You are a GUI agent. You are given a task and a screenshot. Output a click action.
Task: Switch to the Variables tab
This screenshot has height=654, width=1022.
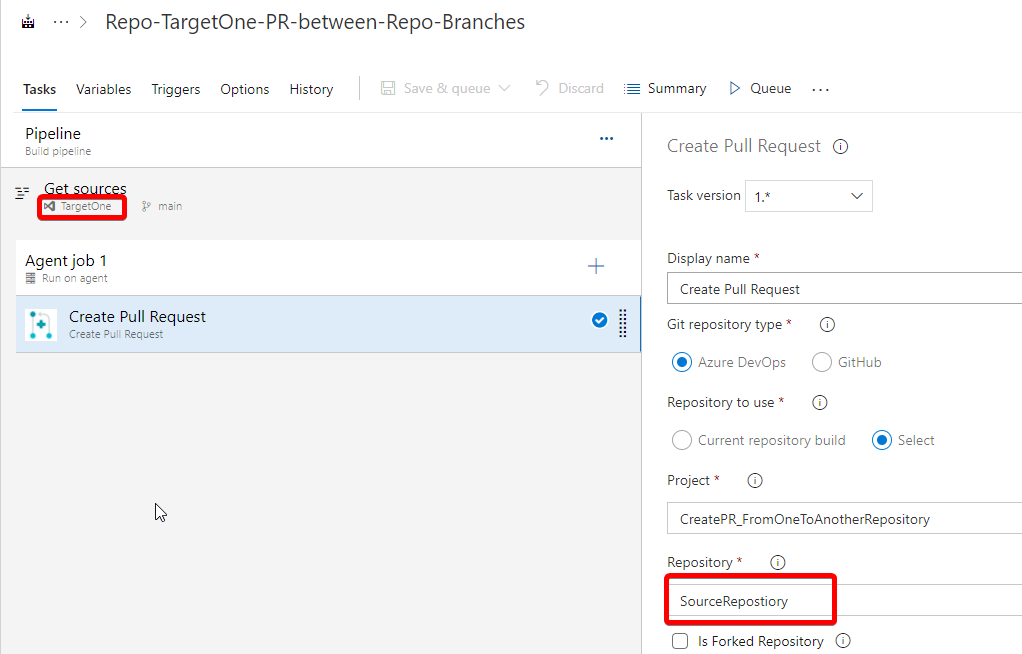pos(103,89)
